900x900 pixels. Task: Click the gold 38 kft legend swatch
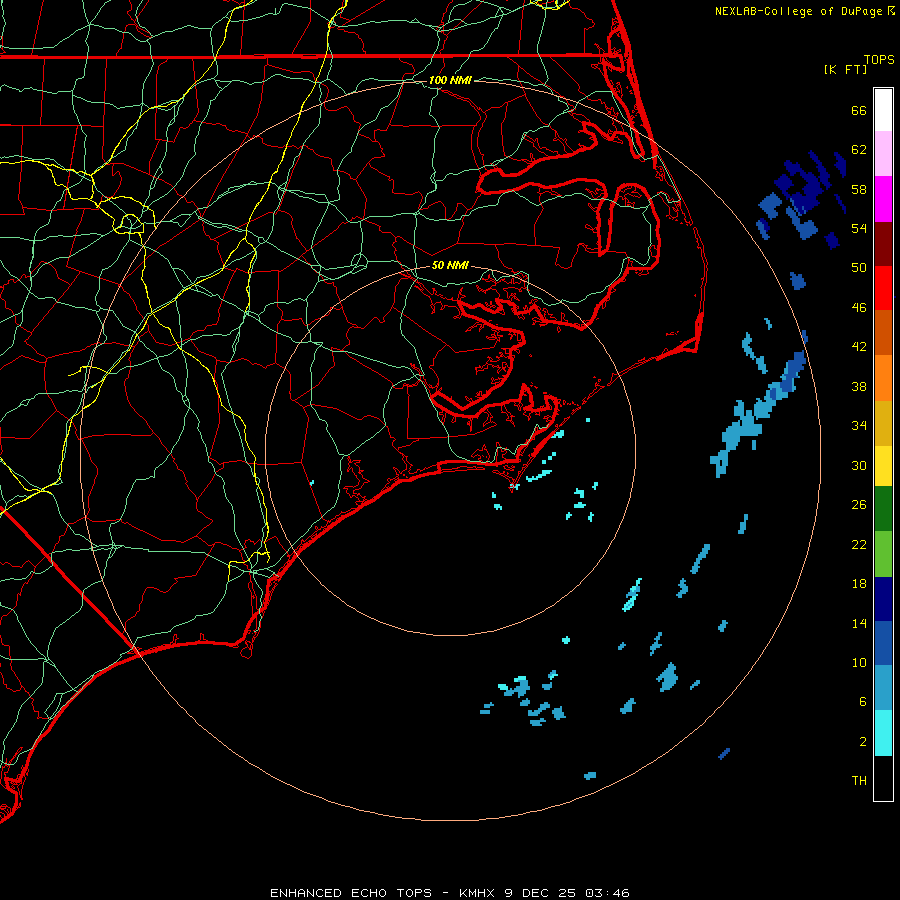(883, 422)
